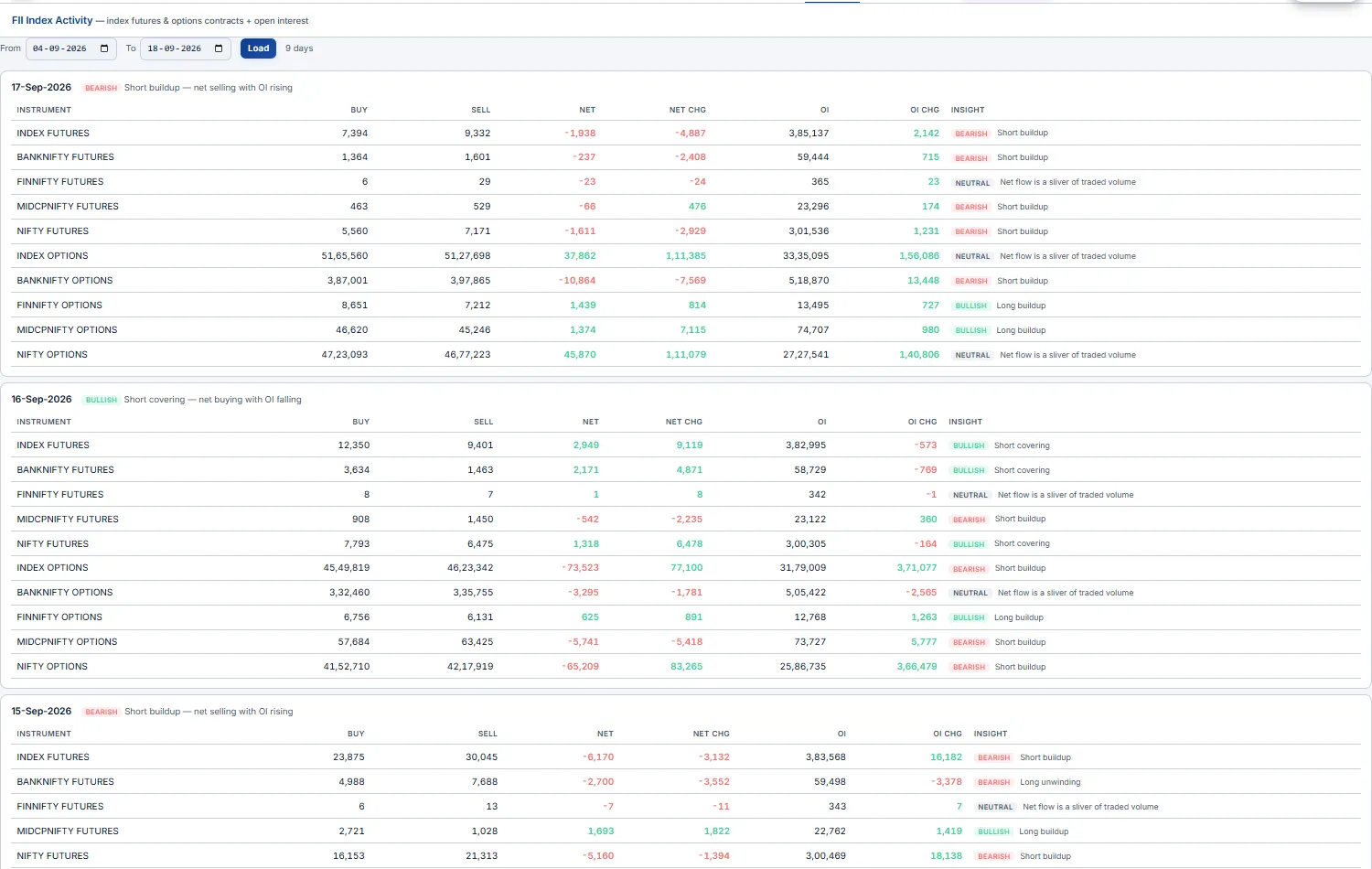Select the 17-Sep-2026 date heading
The width and height of the screenshot is (1372, 869).
(x=41, y=88)
